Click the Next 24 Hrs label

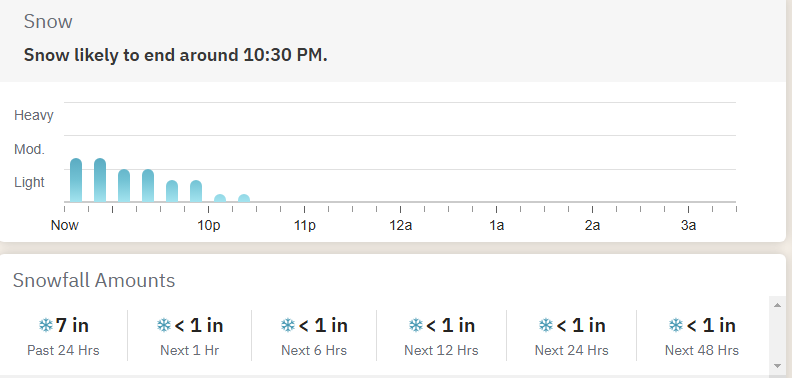(x=572, y=350)
